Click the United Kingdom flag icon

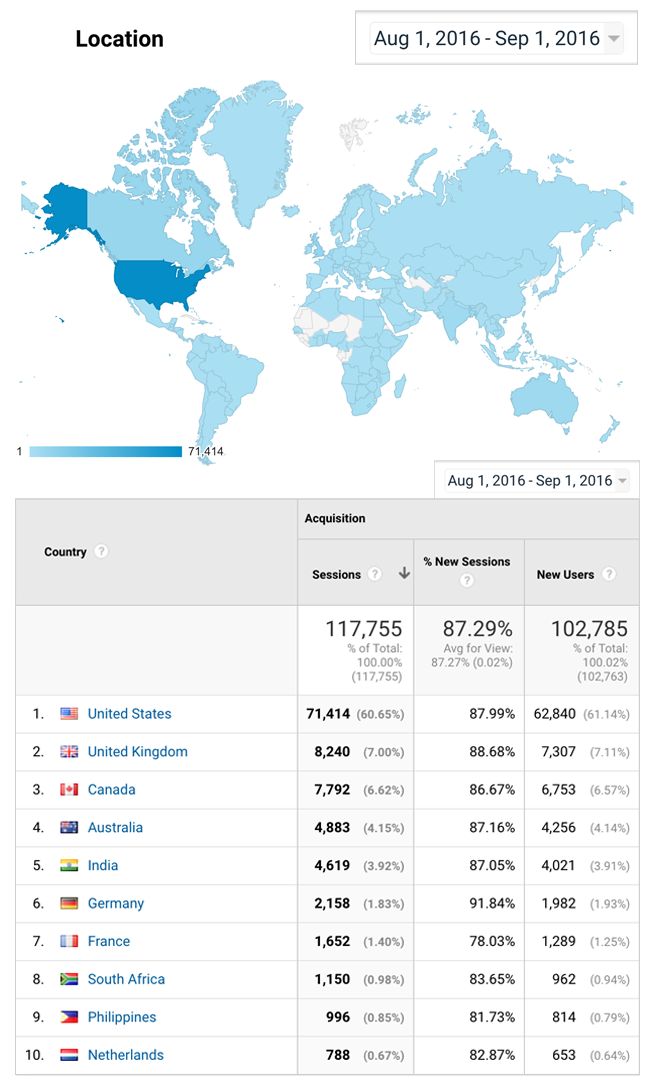(x=69, y=751)
